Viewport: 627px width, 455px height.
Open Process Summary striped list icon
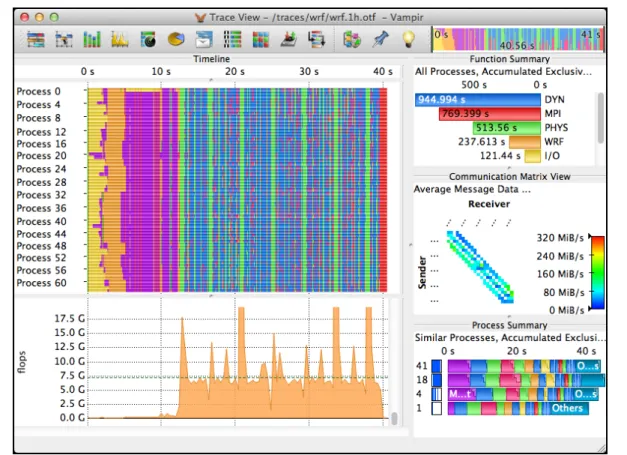(232, 40)
